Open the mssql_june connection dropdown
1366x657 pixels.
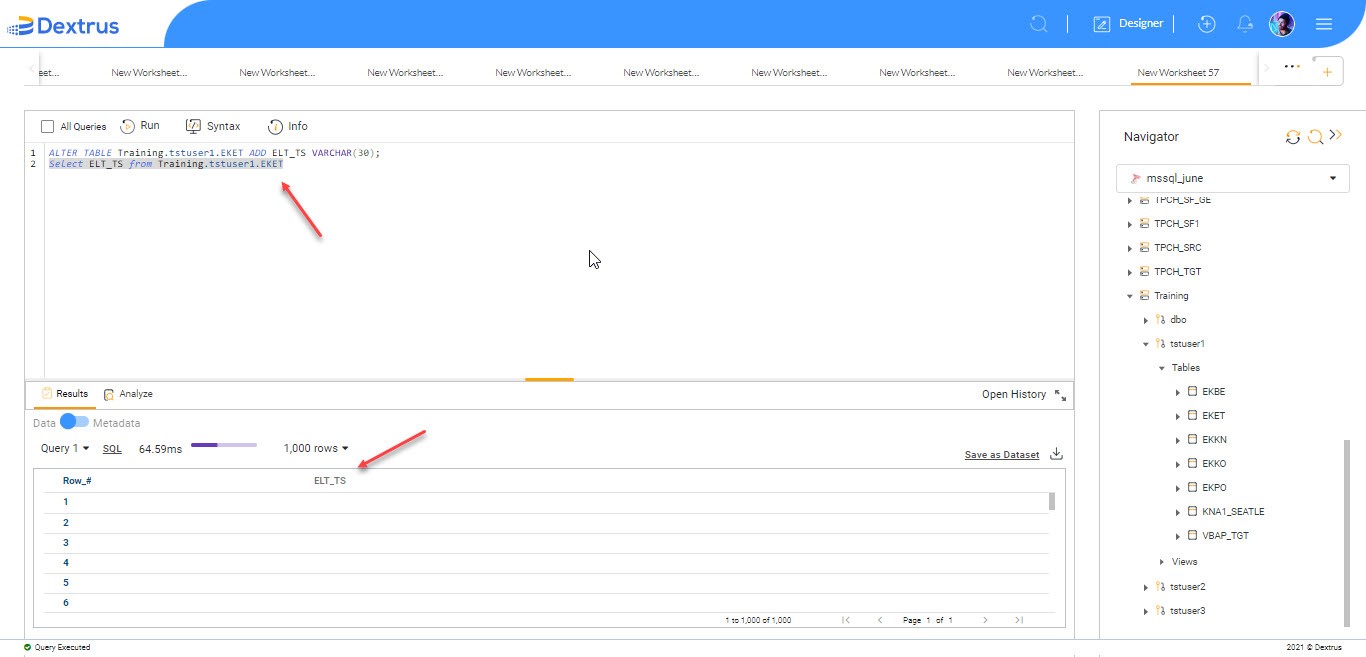point(1232,178)
